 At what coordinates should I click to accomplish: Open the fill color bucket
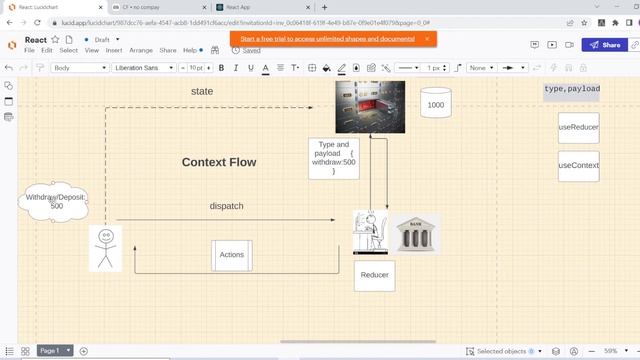327,68
